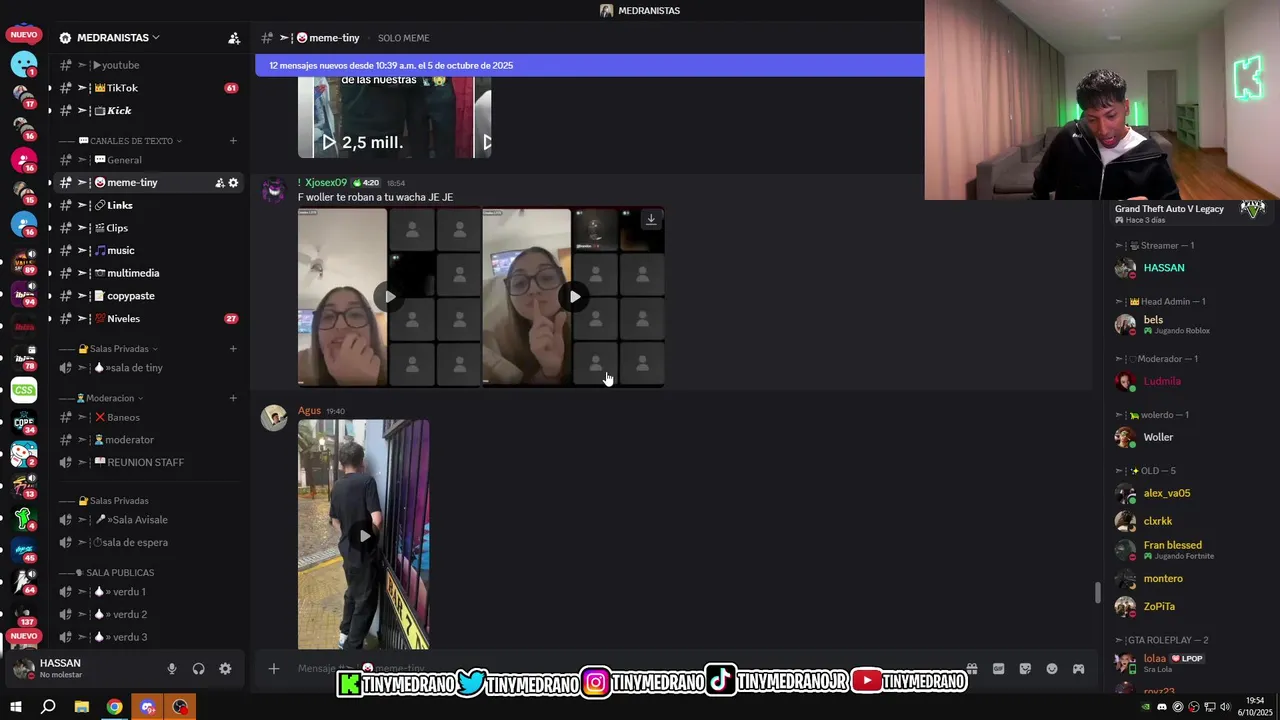The height and width of the screenshot is (720, 1280).
Task: Click download icon on Xjosex09 video attachment
Action: click(x=651, y=220)
